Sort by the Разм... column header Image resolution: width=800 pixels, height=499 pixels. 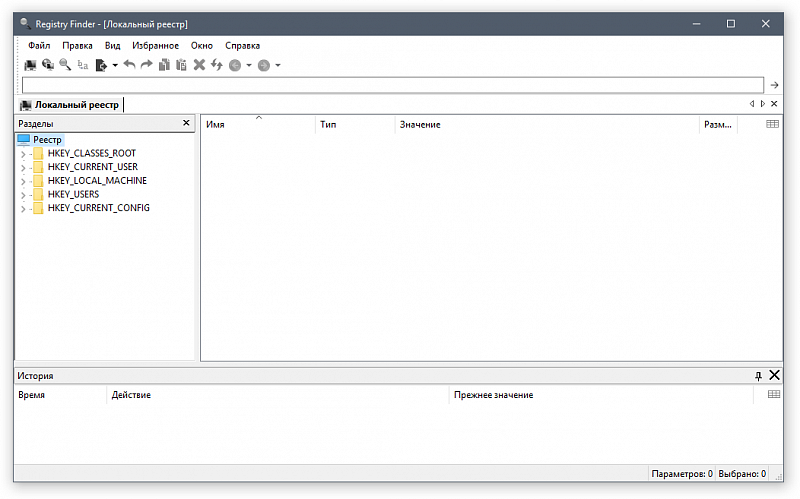tap(718, 124)
